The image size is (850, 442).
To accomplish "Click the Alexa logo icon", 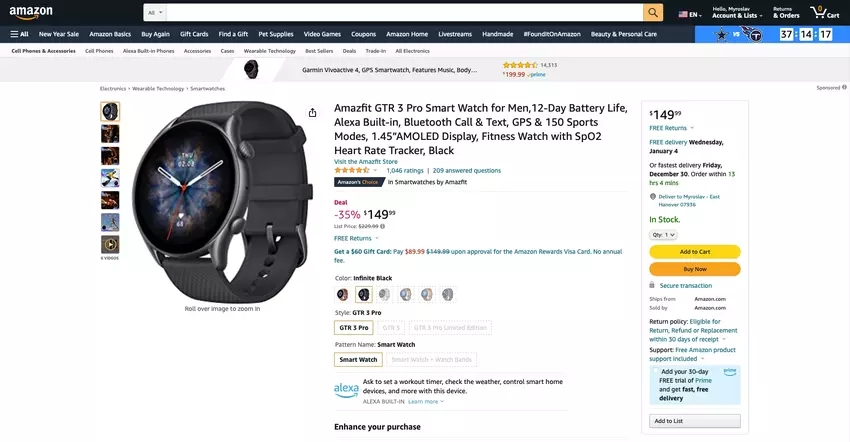I will tap(346, 388).
